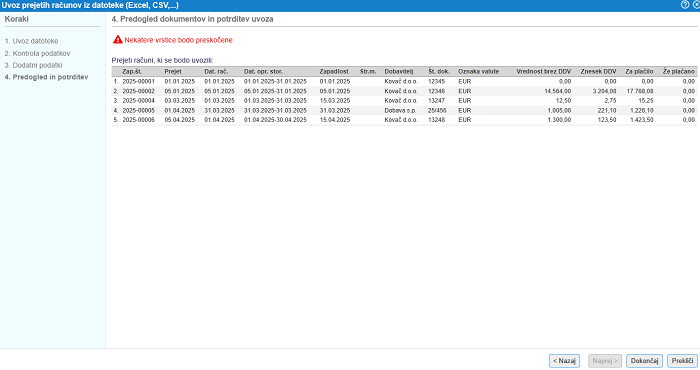Click document number 13248

point(436,120)
